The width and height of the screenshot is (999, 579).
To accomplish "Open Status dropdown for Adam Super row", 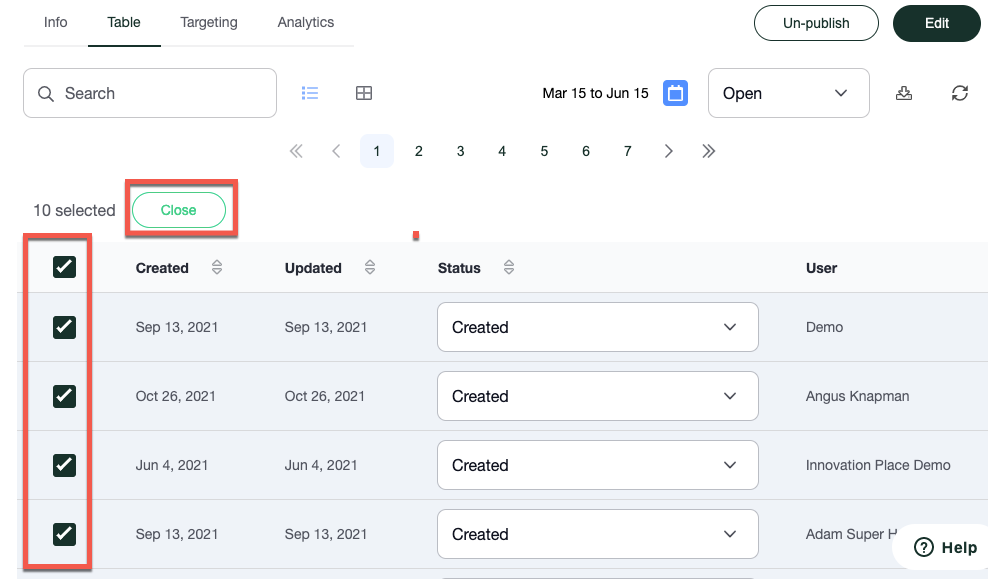I will point(598,534).
